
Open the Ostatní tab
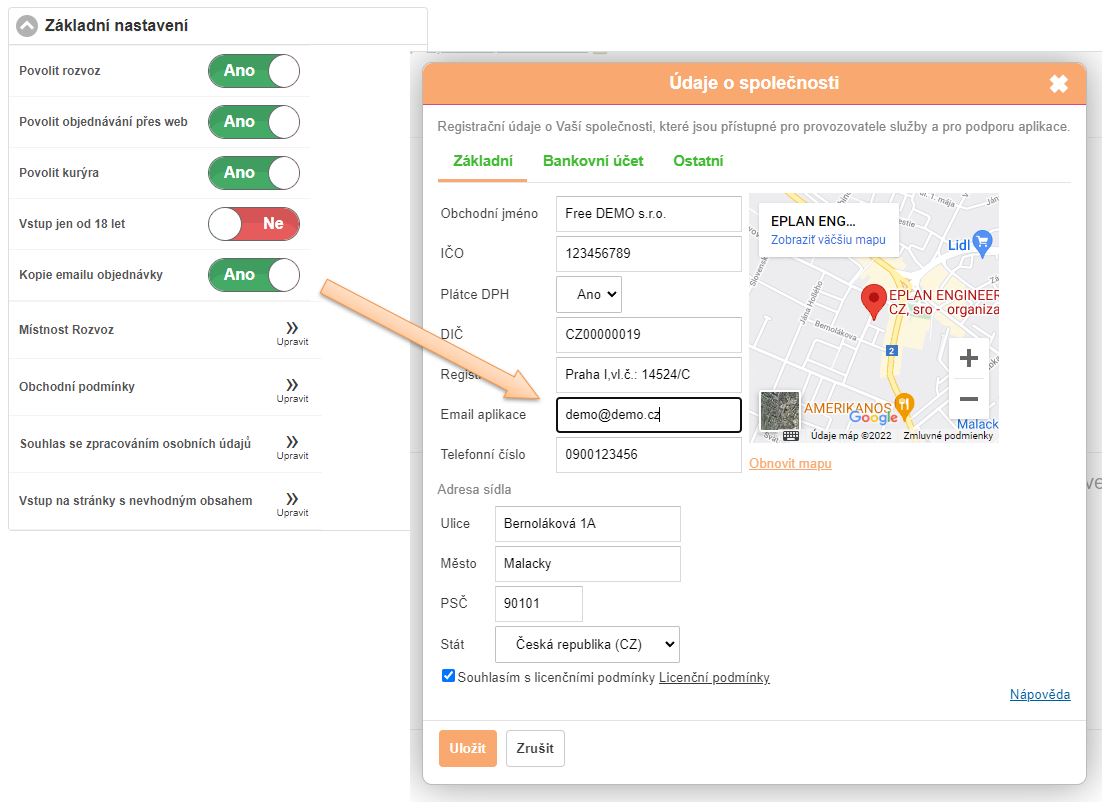coord(698,161)
